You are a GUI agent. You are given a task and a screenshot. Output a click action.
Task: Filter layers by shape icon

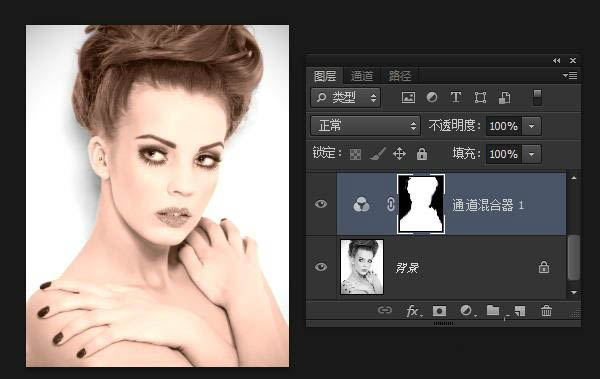point(480,98)
